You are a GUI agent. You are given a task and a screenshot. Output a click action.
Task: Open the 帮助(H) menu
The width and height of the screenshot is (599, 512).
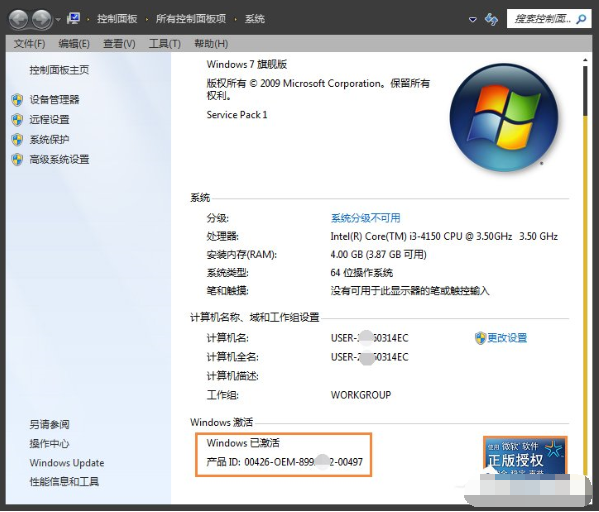(x=211, y=44)
